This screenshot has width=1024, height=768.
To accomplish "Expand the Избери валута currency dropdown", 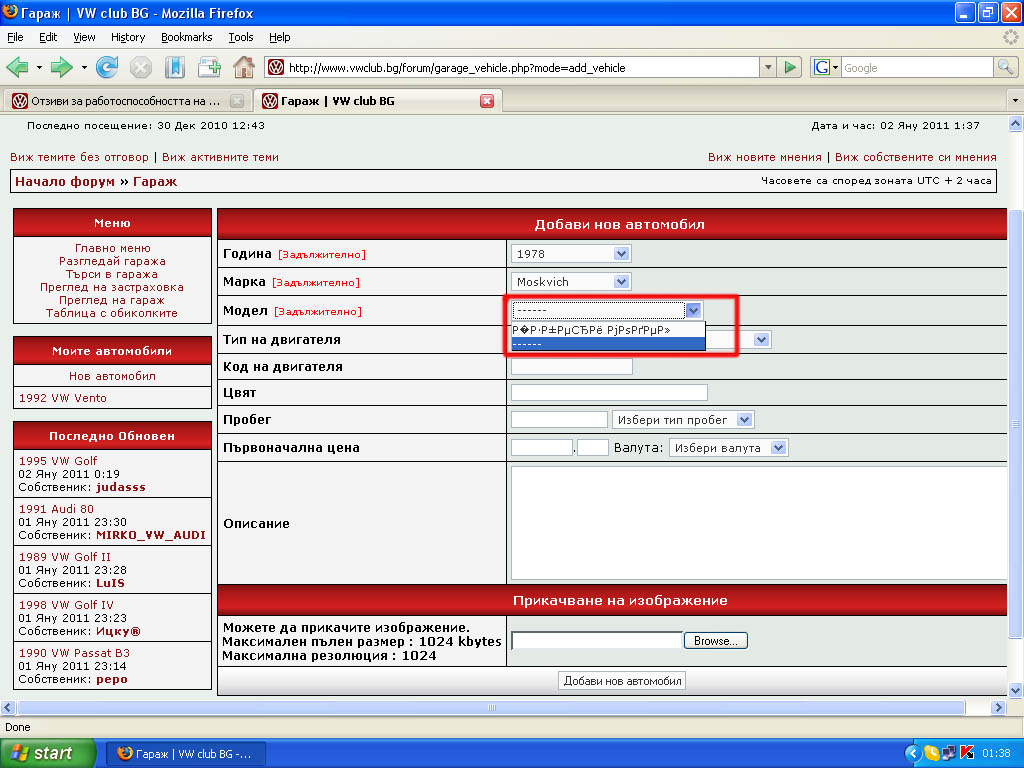I will coord(728,448).
